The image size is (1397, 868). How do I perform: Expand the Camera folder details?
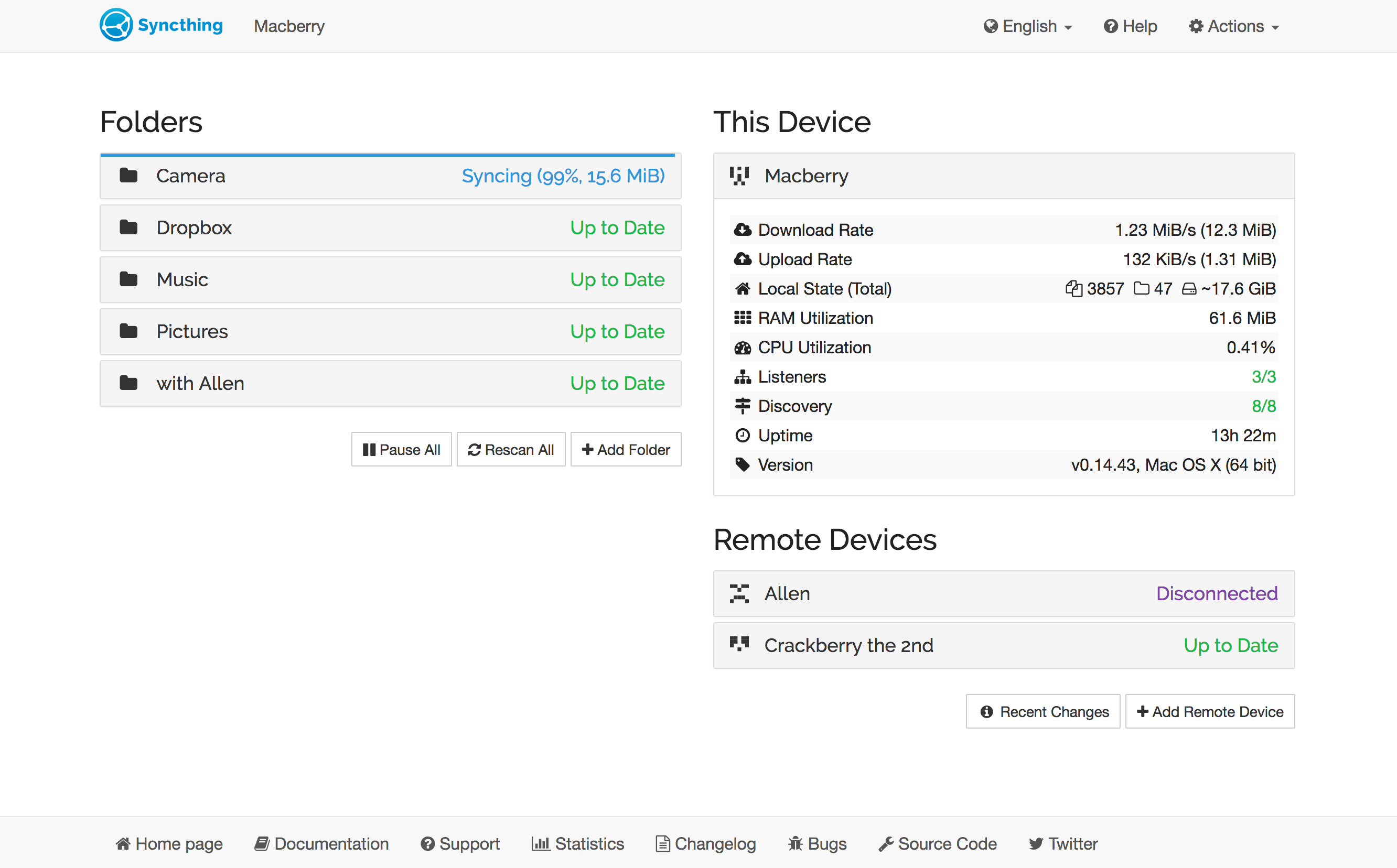click(x=390, y=176)
